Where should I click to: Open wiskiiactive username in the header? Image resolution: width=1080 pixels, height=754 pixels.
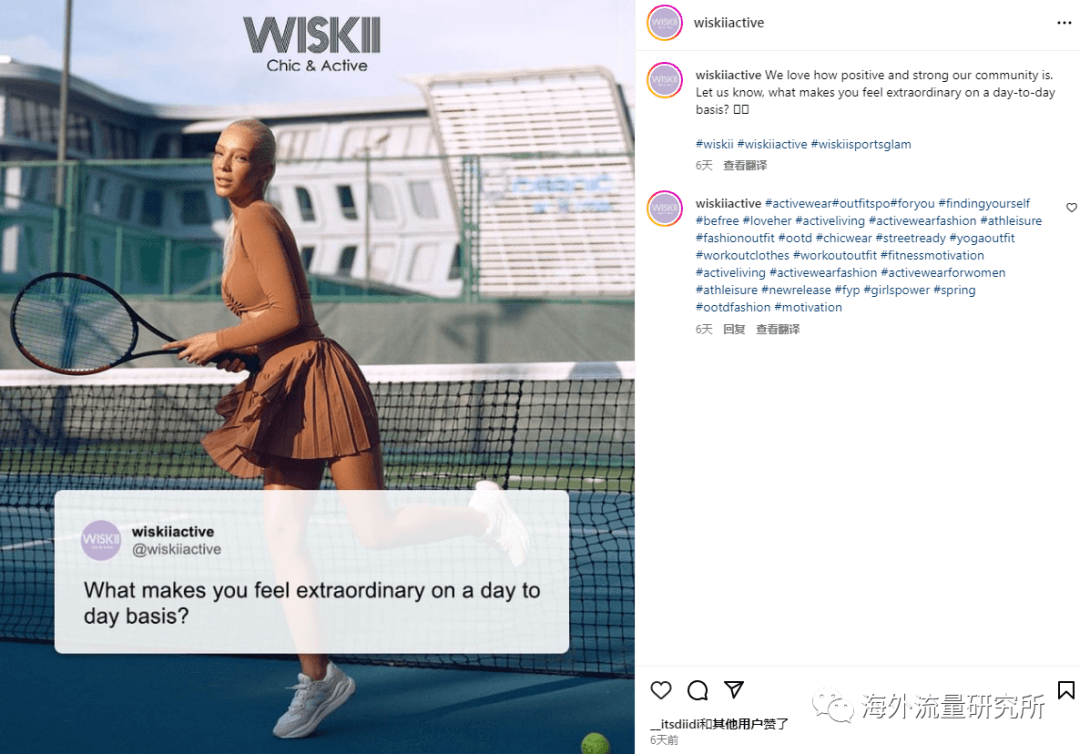point(729,23)
